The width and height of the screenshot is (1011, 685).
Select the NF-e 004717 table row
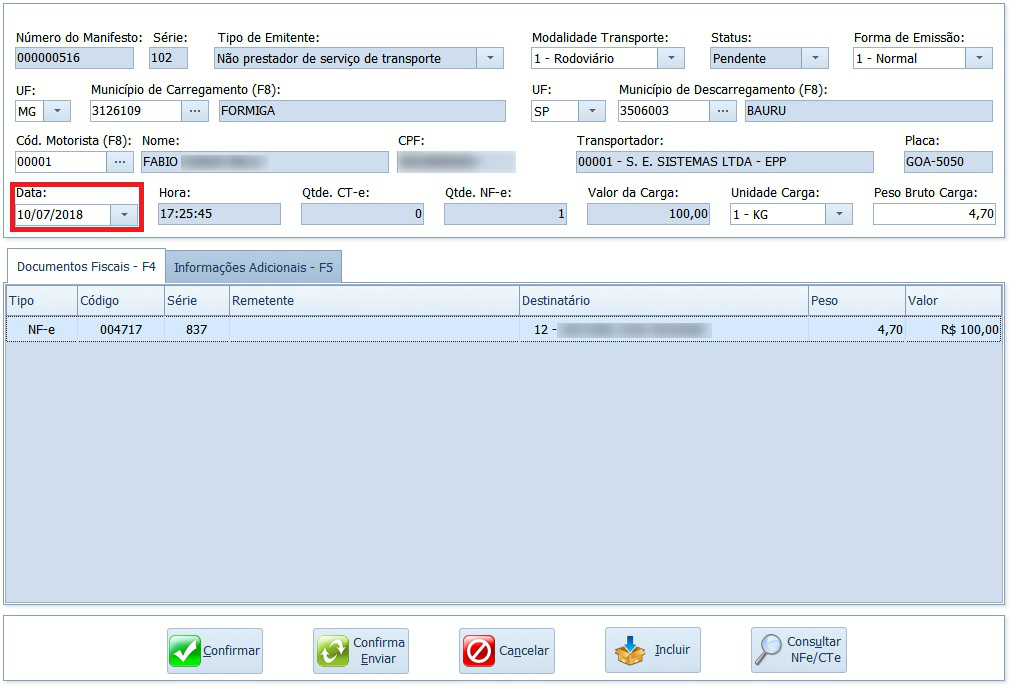[400, 329]
